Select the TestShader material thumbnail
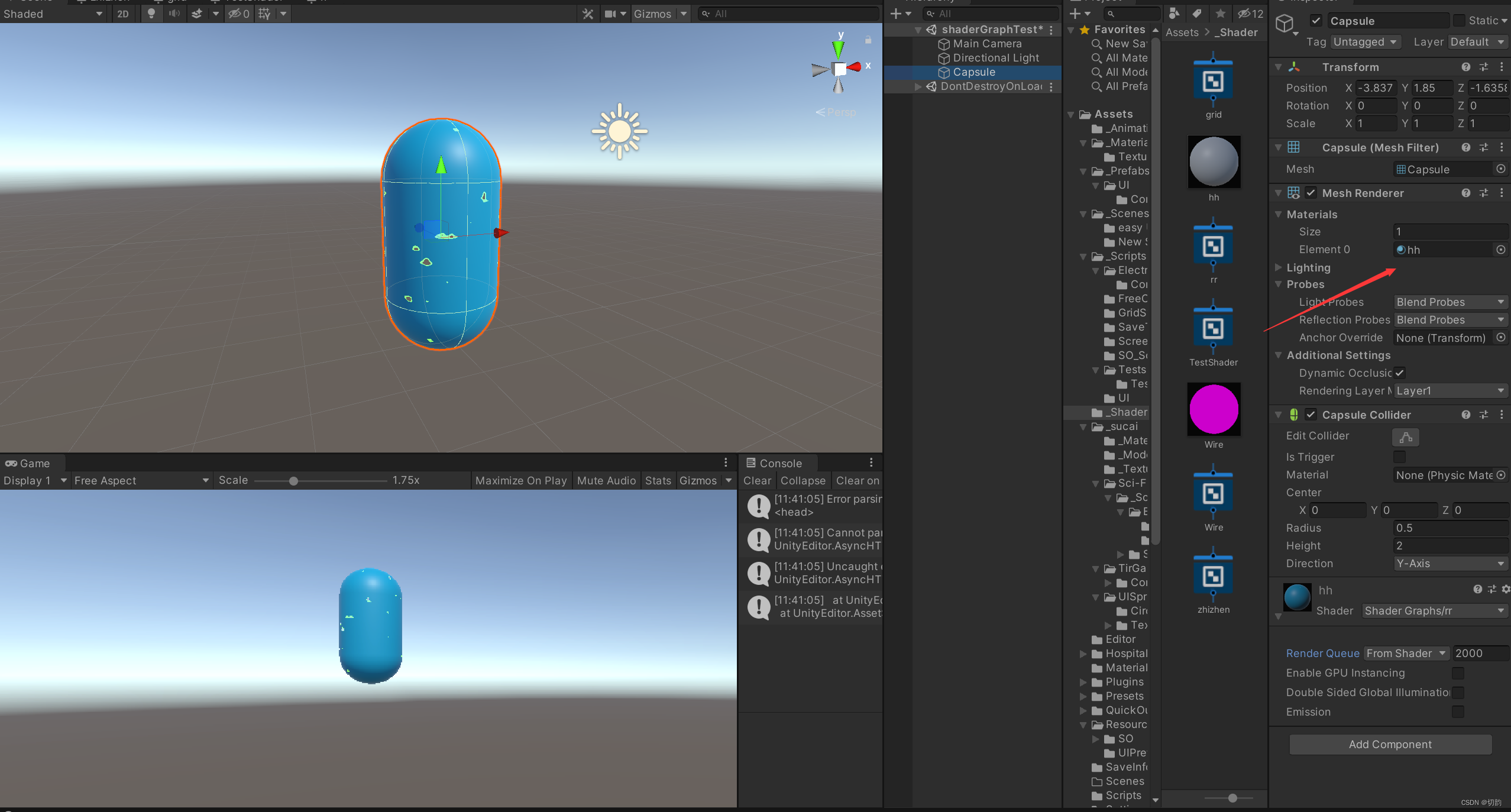Viewport: 1511px width, 812px height. 1212,330
